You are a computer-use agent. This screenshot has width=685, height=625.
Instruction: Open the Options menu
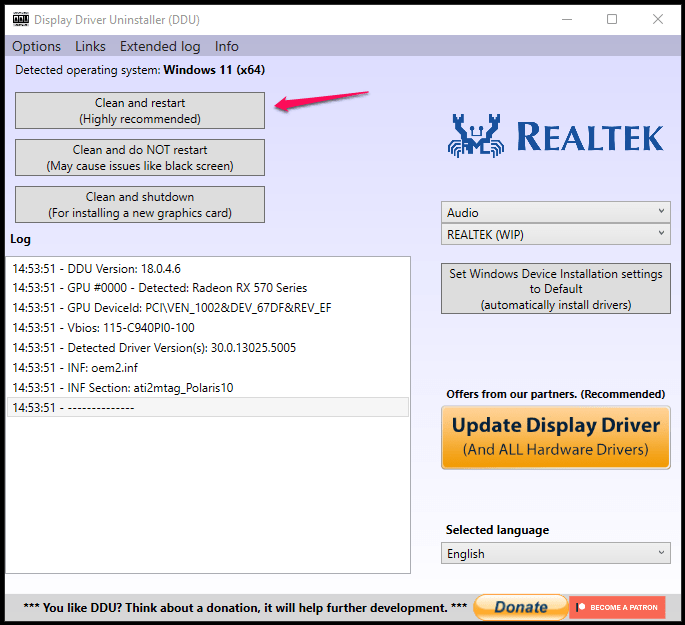pyautogui.click(x=37, y=46)
